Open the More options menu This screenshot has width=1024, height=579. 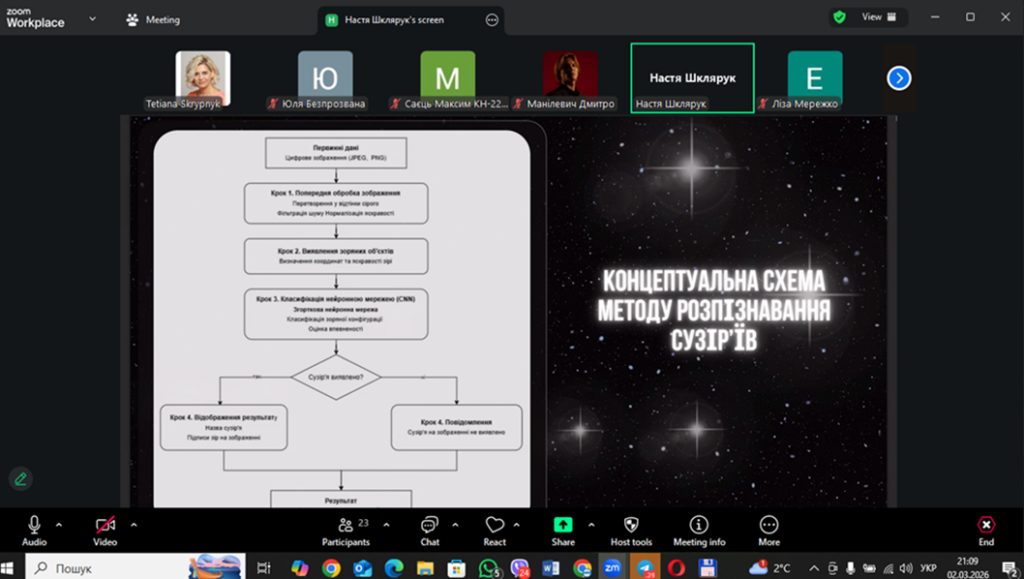coord(769,530)
